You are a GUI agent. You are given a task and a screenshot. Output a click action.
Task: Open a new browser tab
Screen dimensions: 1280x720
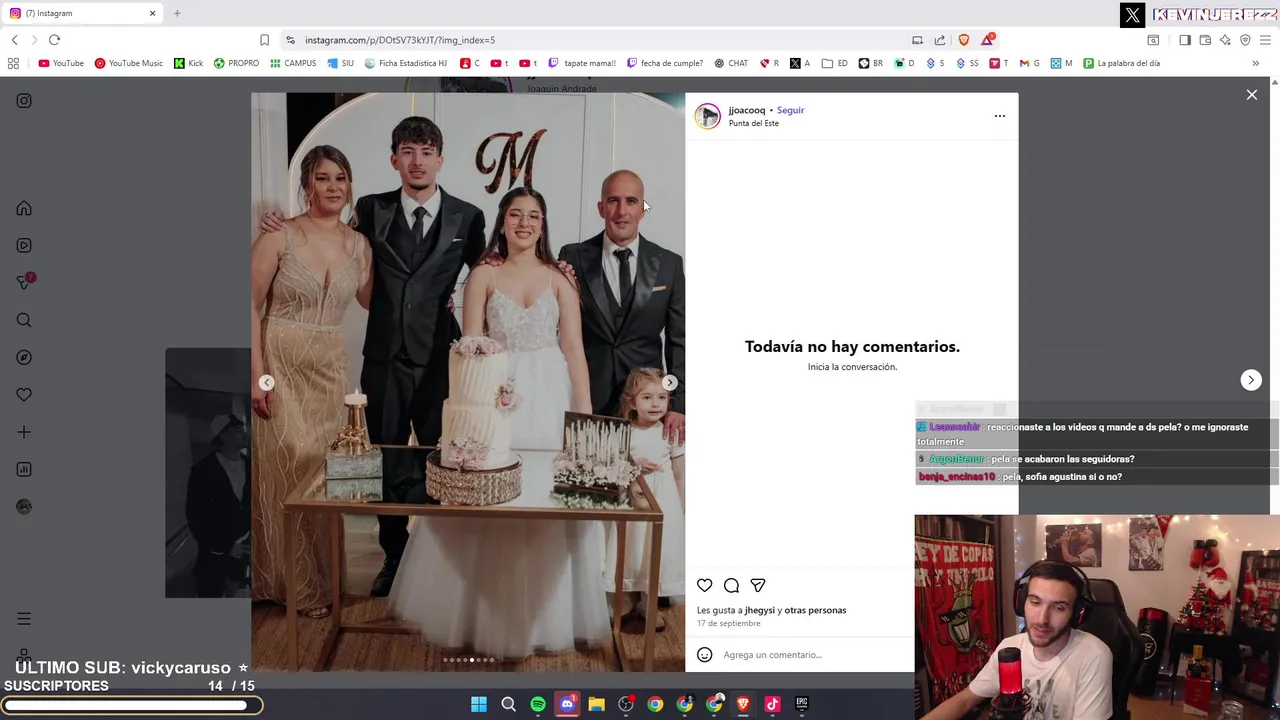(177, 13)
